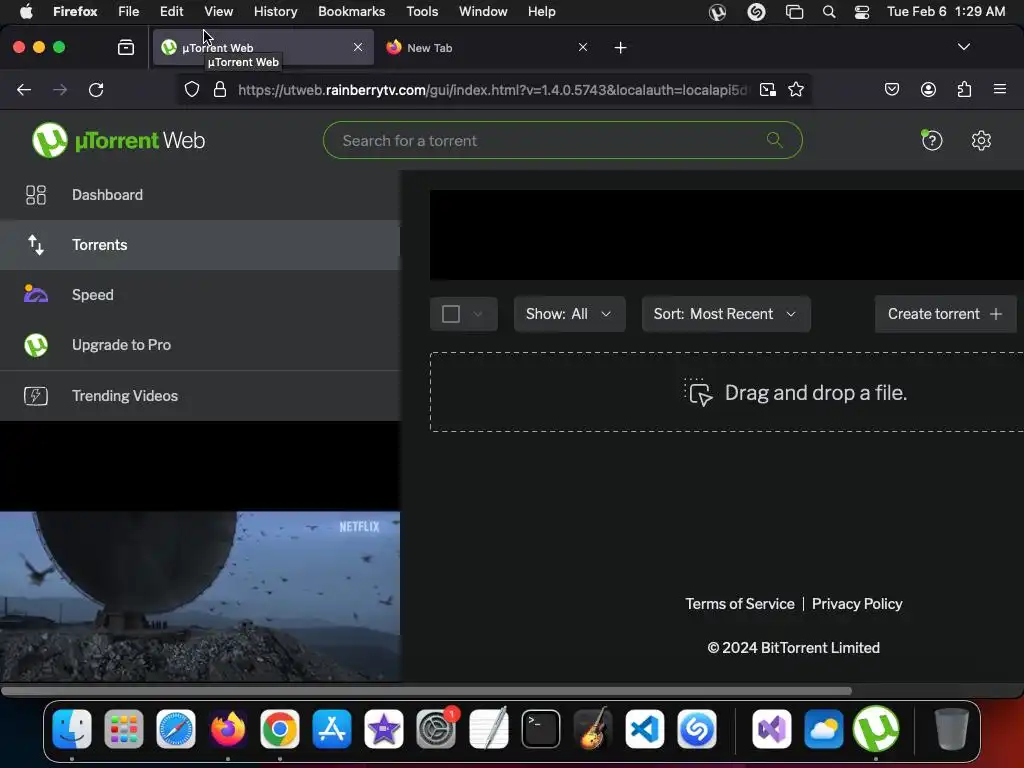Screen dimensions: 1024x768
Task: Select the µTorrent Web browser tab
Action: click(x=263, y=48)
